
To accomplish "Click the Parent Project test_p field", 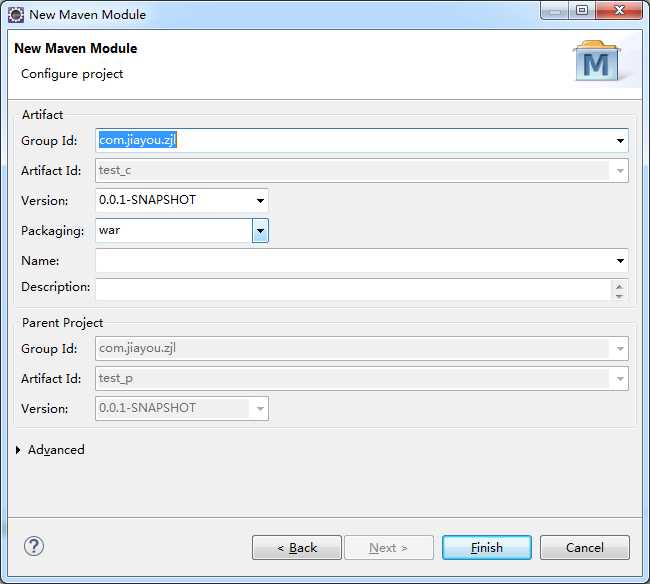I will [361, 378].
